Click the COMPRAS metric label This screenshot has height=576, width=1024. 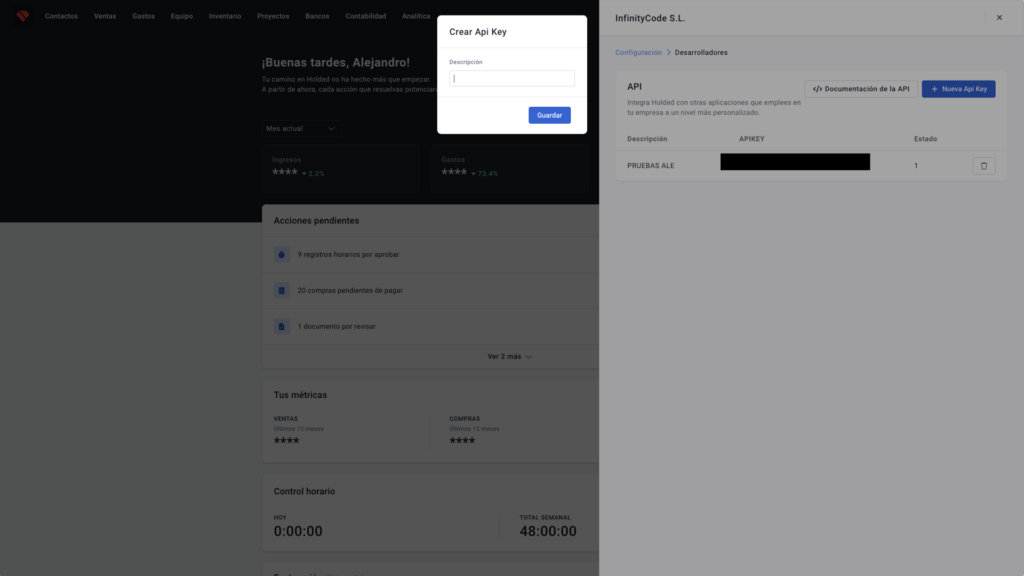464,419
